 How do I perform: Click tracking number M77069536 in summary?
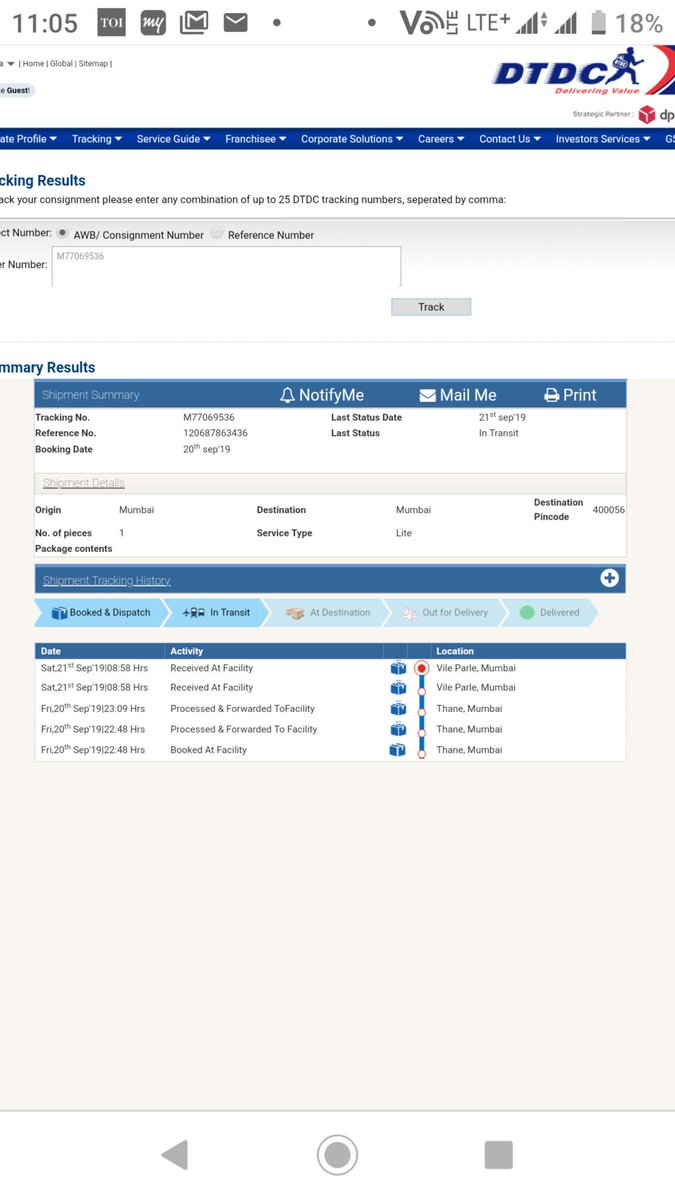[209, 417]
